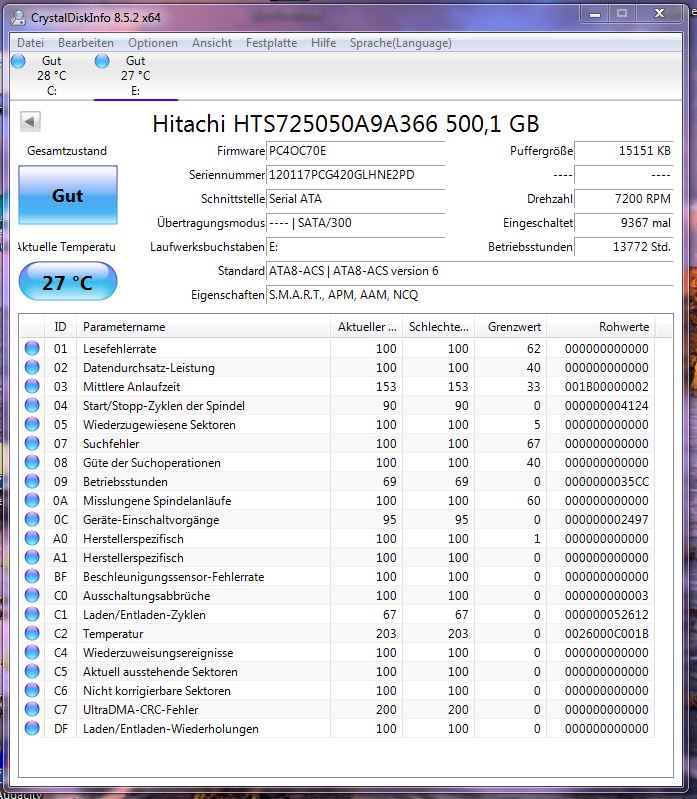Select the Lesefehlerrate parameter name
The image size is (697, 799).
120,349
